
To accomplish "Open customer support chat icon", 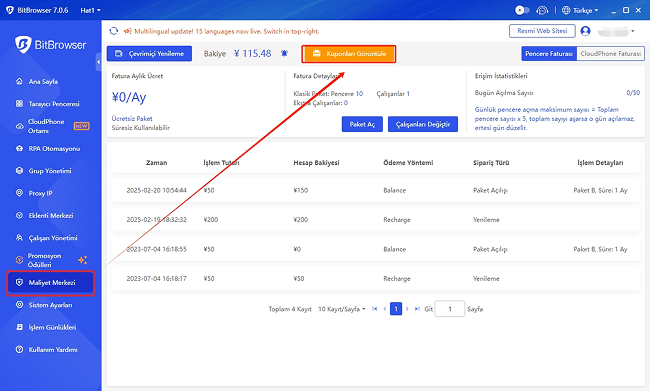I will 542,10.
